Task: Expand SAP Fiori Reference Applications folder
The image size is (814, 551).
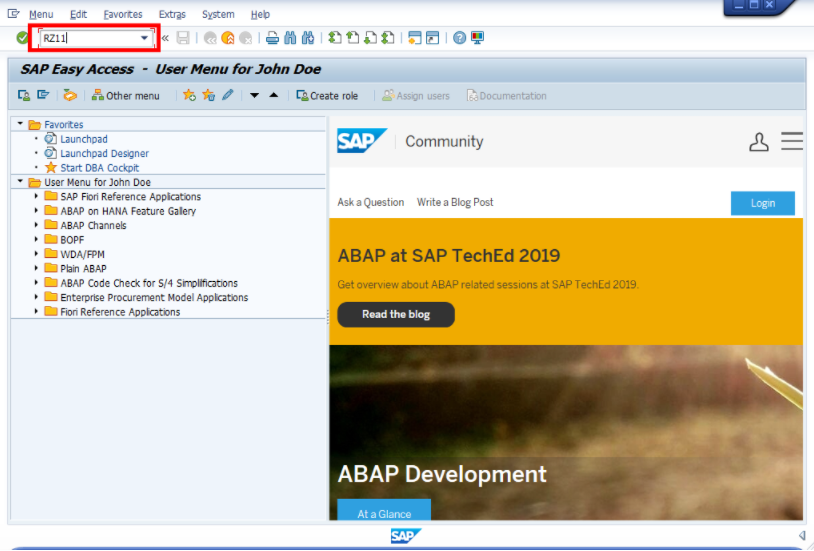Action: 36,196
